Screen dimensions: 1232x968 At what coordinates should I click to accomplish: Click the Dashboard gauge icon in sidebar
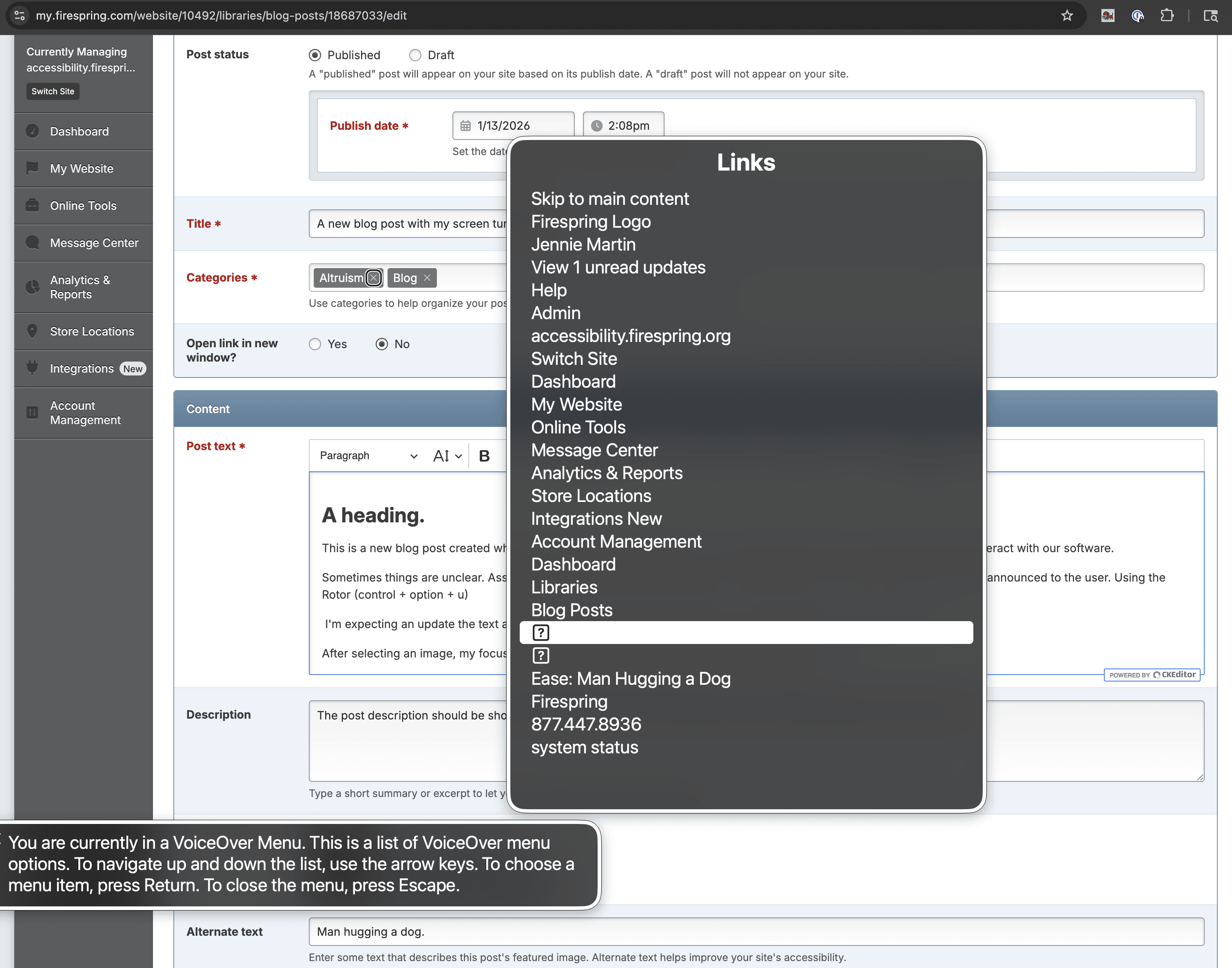[33, 131]
